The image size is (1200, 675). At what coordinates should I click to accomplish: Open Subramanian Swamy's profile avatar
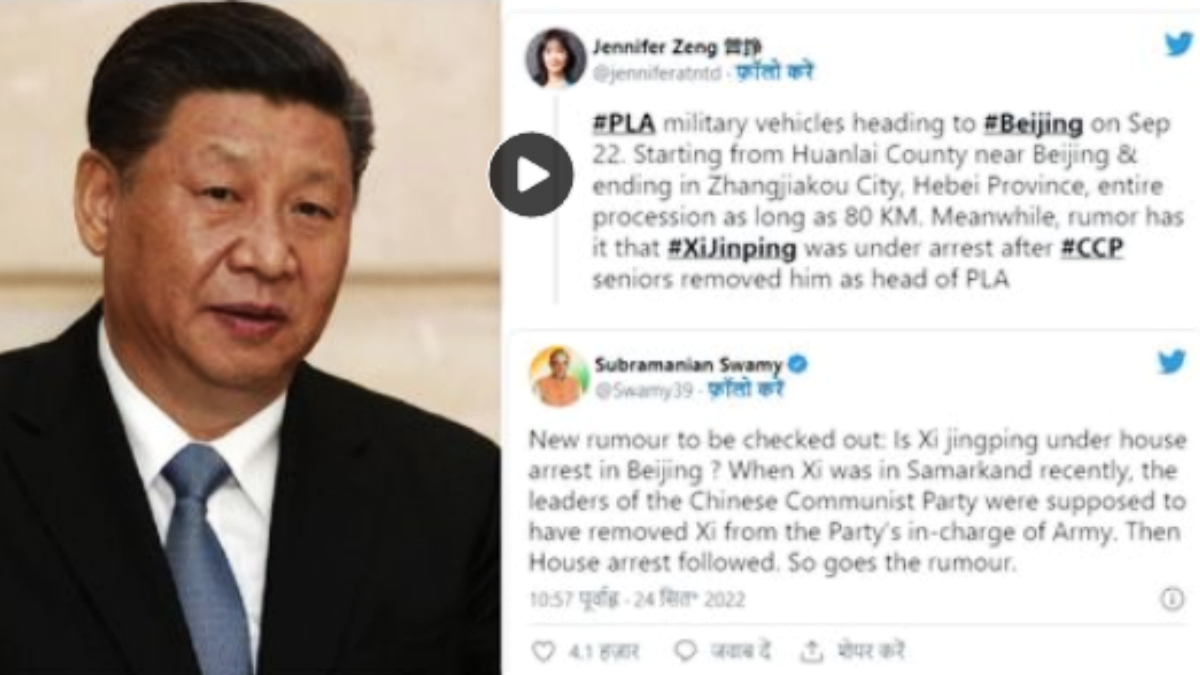coord(557,376)
